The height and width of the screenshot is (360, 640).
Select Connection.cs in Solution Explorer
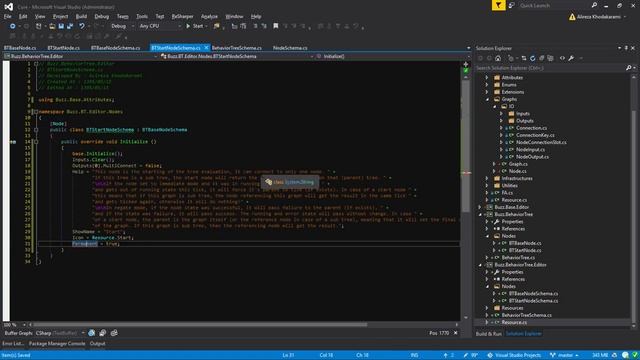(x=531, y=128)
